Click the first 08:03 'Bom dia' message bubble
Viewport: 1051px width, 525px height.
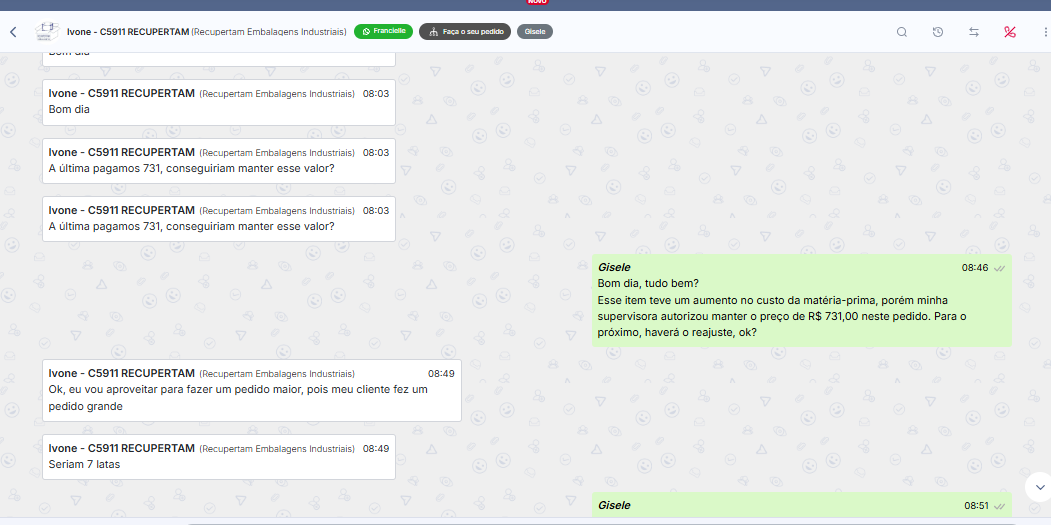tap(218, 102)
